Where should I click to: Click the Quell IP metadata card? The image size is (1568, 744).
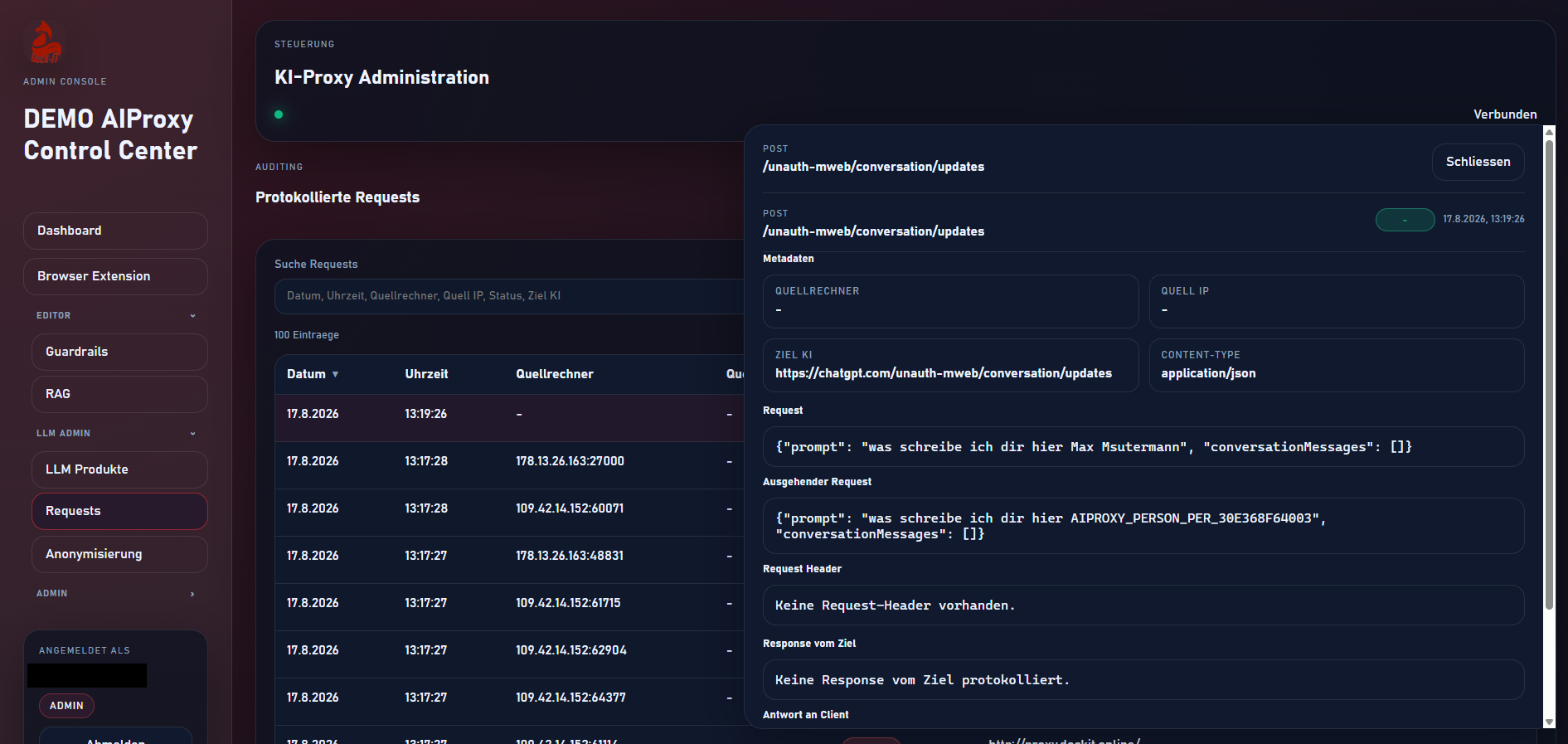pos(1337,301)
